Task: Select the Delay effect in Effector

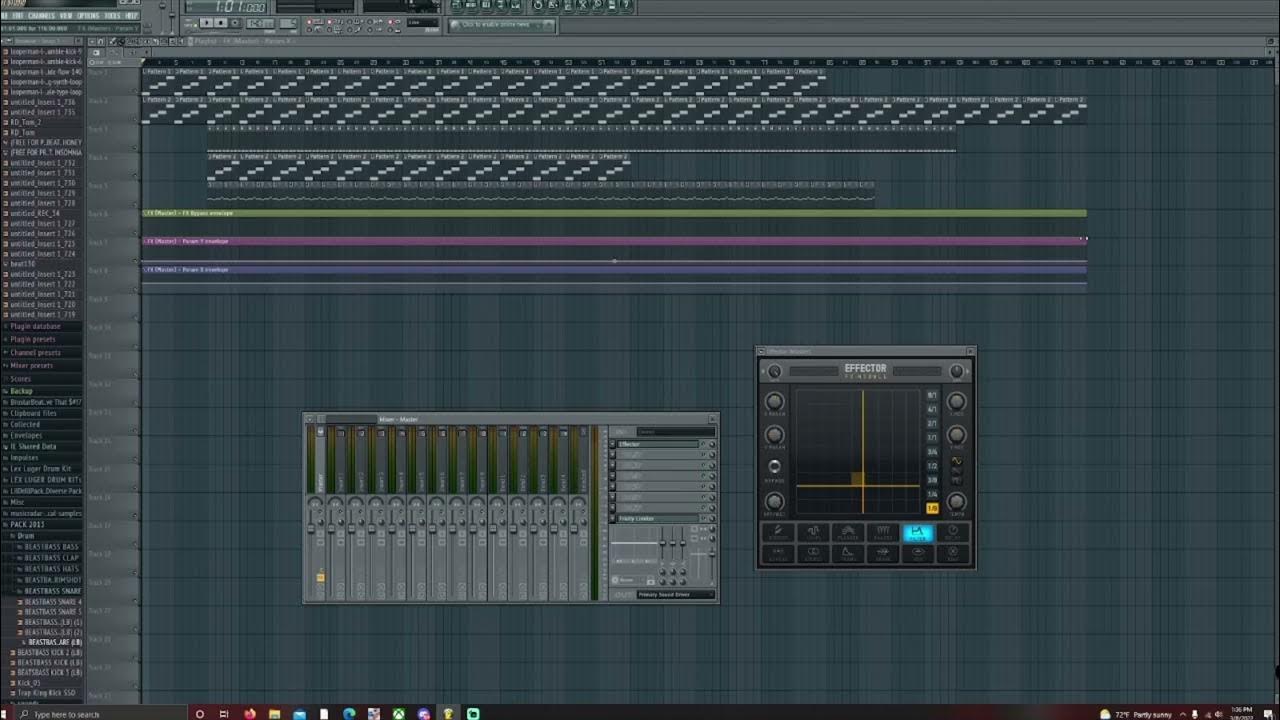Action: pos(954,533)
